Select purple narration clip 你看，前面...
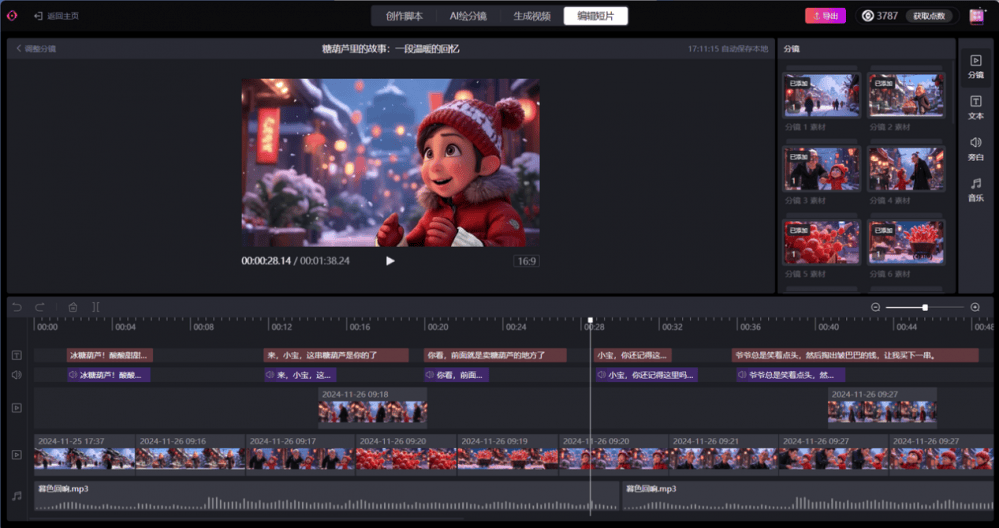This screenshot has width=999, height=528. pos(456,375)
